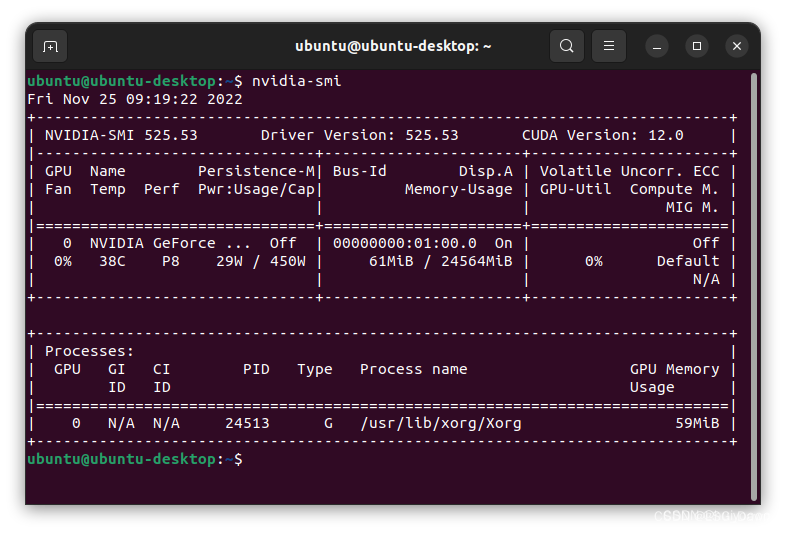Open the terminal search

point(566,46)
